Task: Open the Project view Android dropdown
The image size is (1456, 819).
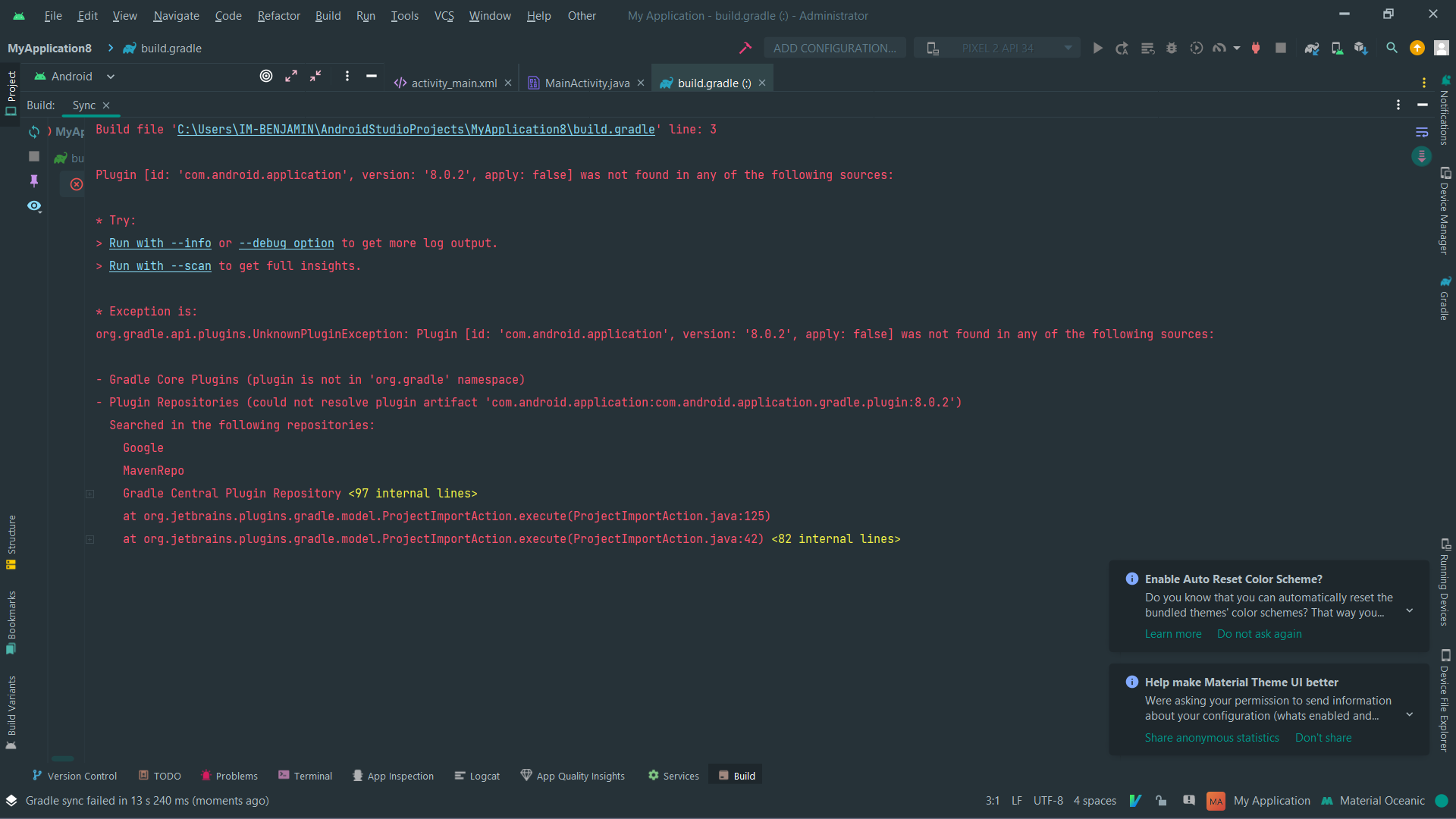Action: (x=74, y=76)
